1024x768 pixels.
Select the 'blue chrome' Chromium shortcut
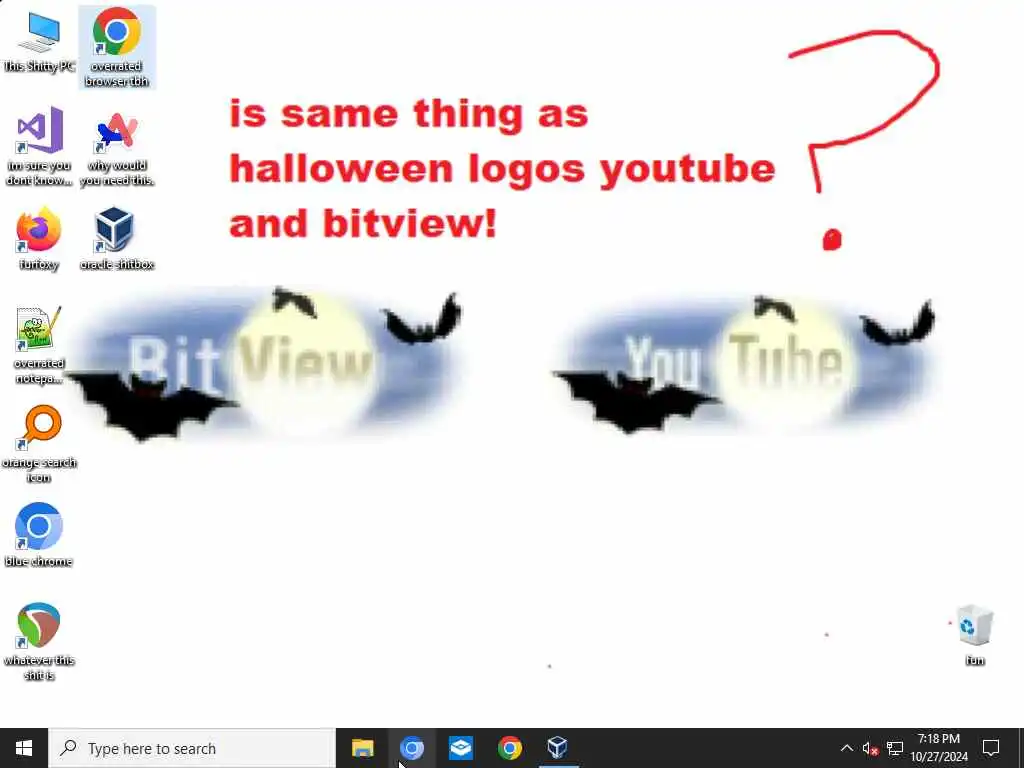coord(39,535)
